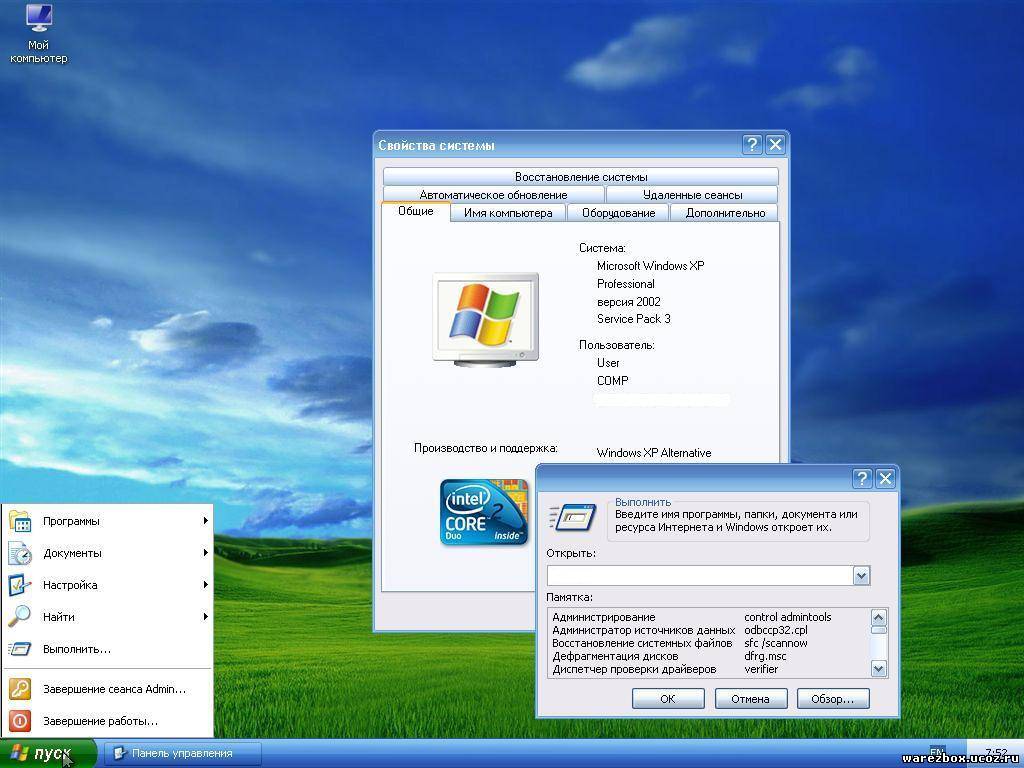Click the Intel Core 2 Duo logo
Image resolution: width=1024 pixels, height=768 pixels.
pos(484,512)
